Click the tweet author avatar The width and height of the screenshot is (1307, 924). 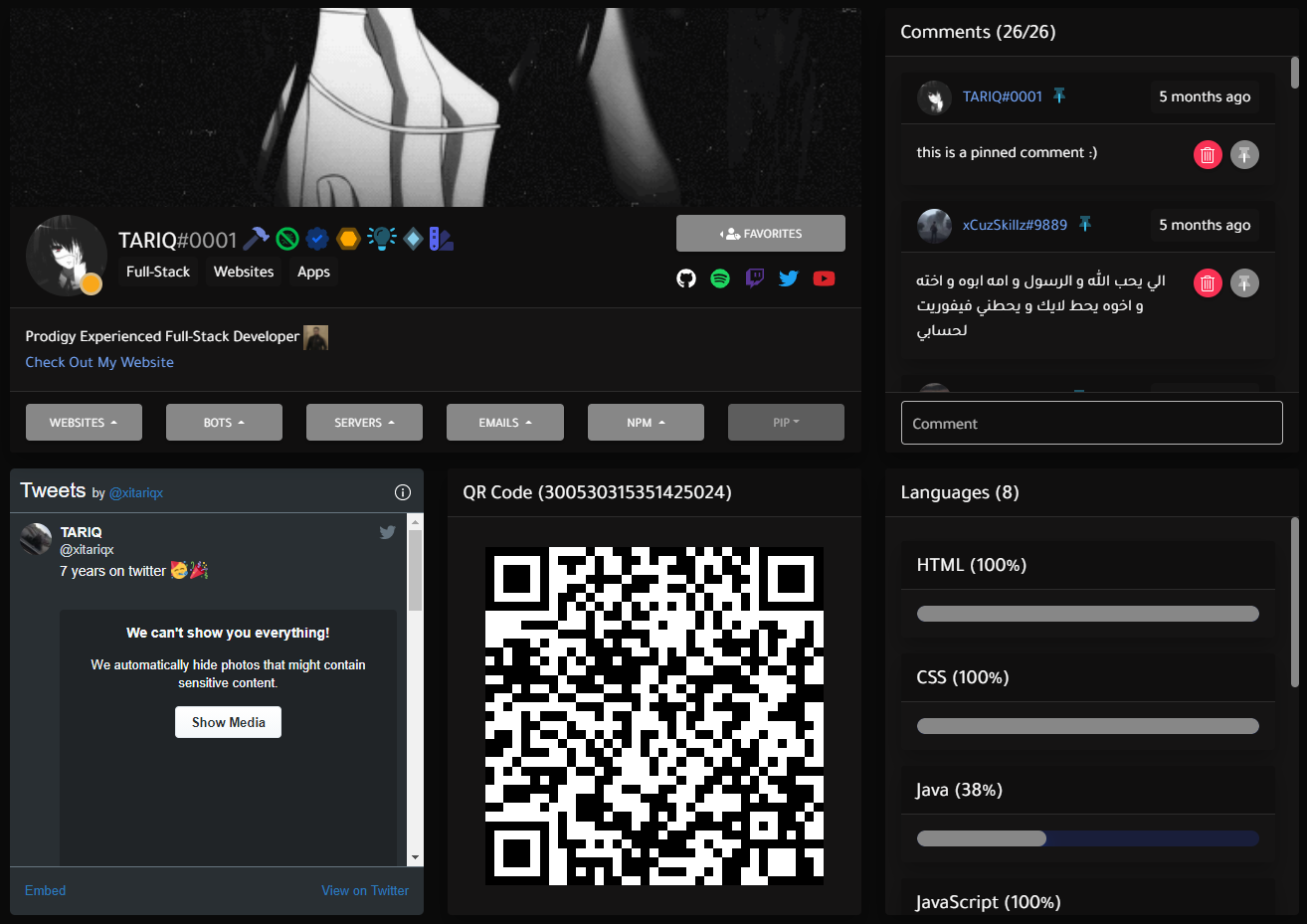point(36,539)
